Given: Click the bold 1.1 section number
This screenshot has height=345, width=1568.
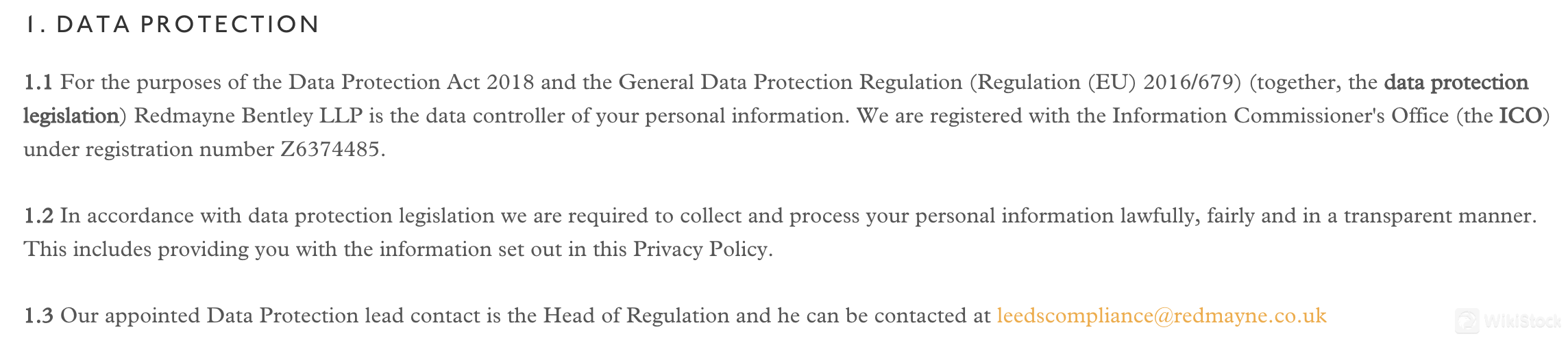Looking at the screenshot, I should [x=38, y=82].
